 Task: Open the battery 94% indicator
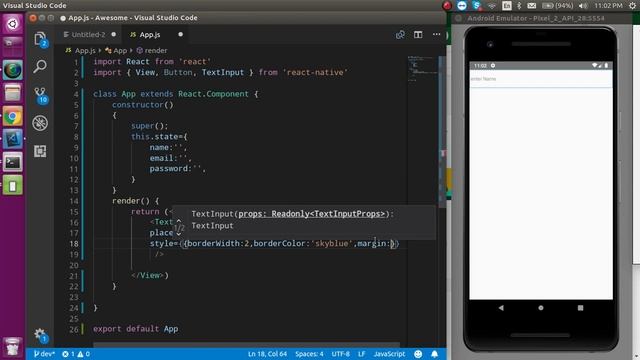tap(558, 5)
